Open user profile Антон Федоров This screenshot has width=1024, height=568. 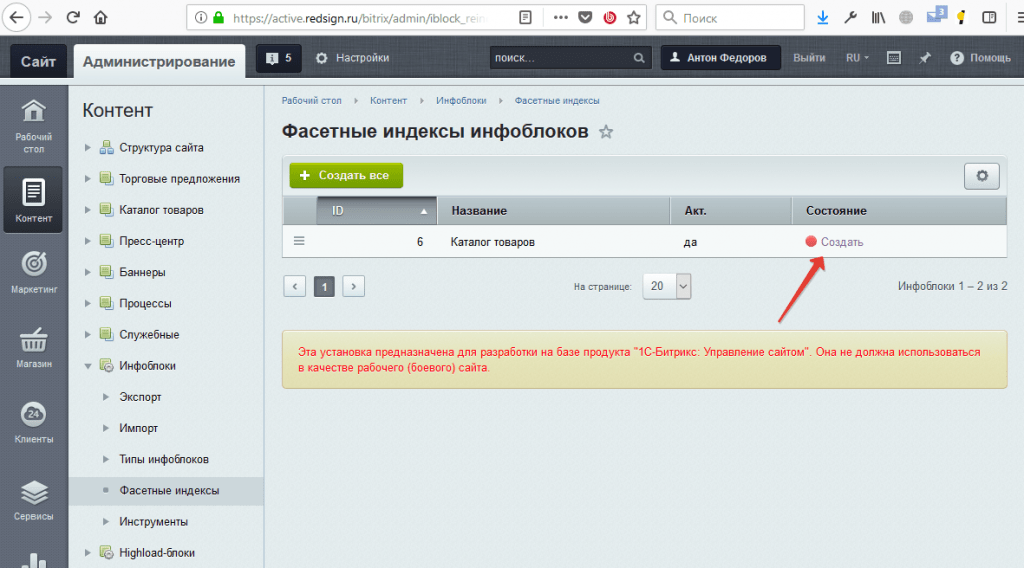(719, 58)
